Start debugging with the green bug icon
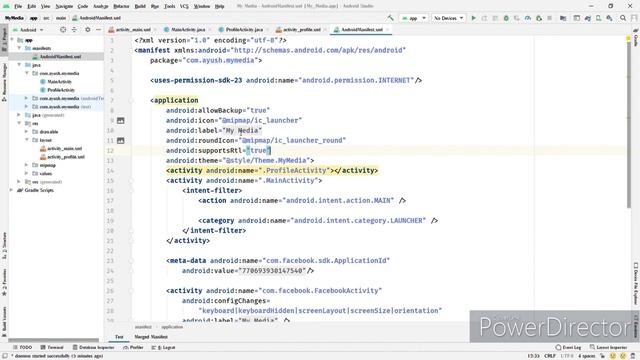This screenshot has height=360, width=640. (506, 18)
